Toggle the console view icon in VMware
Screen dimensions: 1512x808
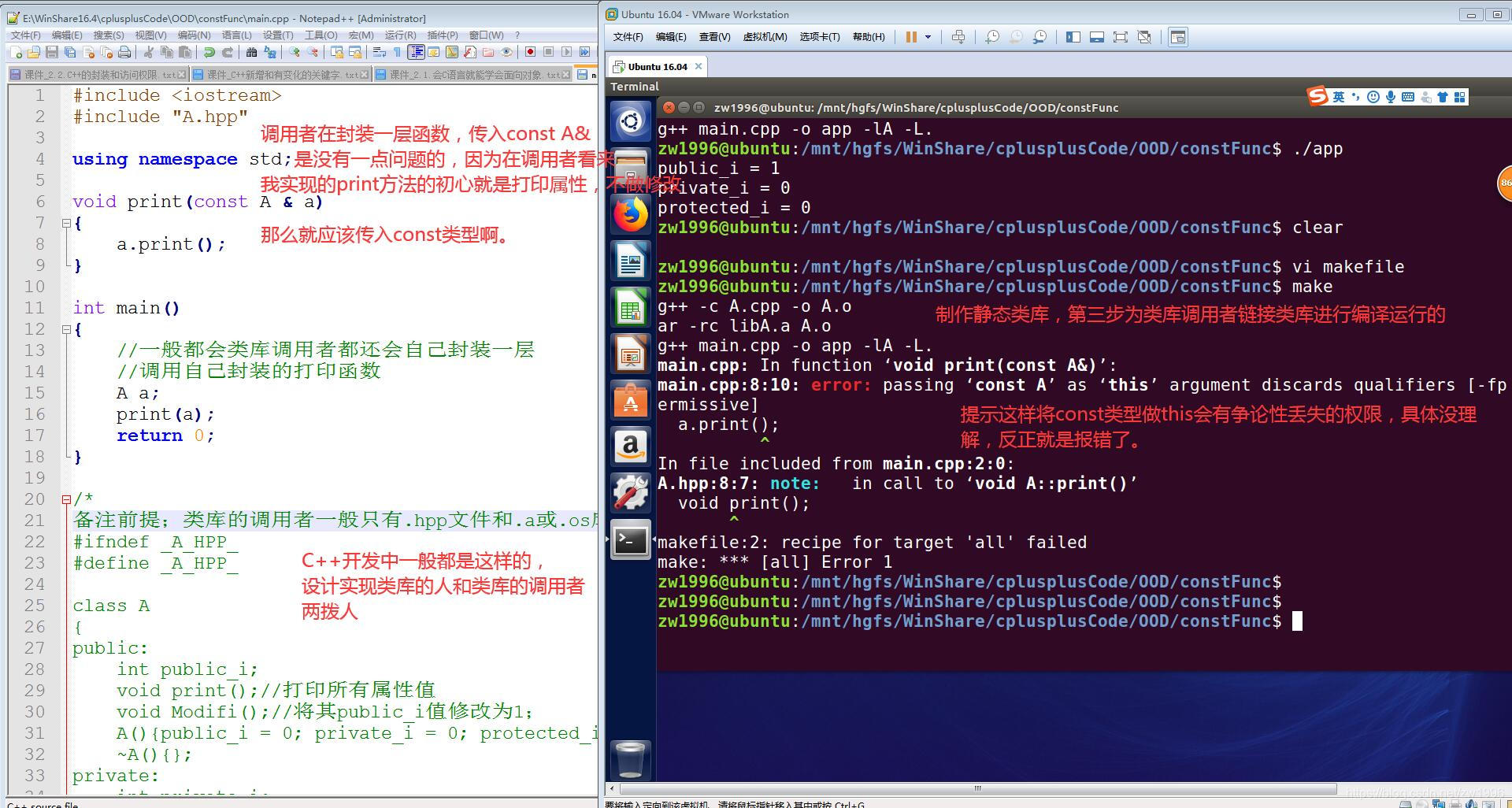tap(1178, 37)
